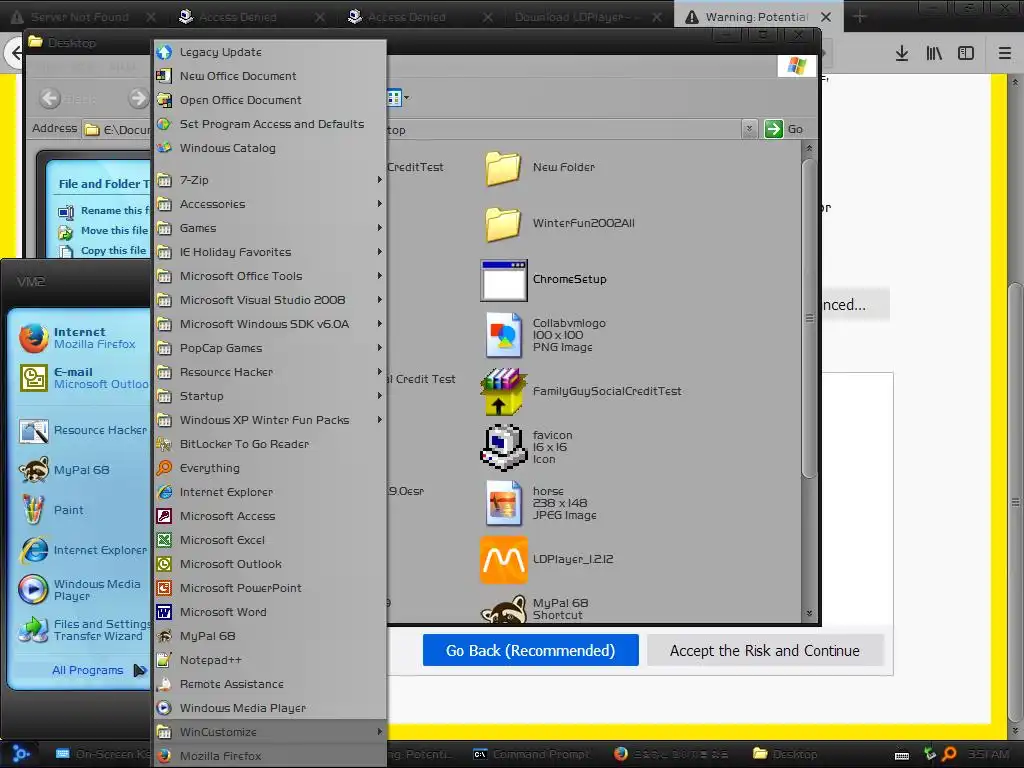1024x768 pixels.
Task: Click the Open Office Document icon
Action: [164, 100]
